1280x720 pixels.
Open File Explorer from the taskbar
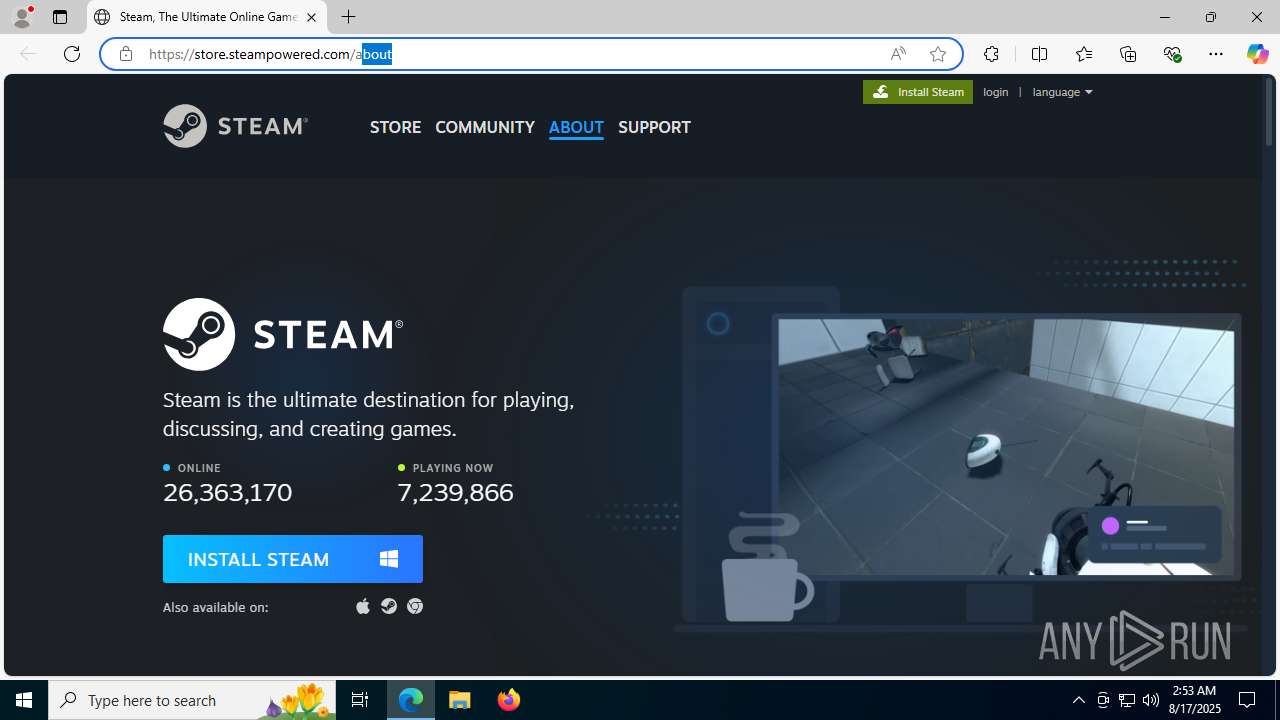click(x=460, y=700)
